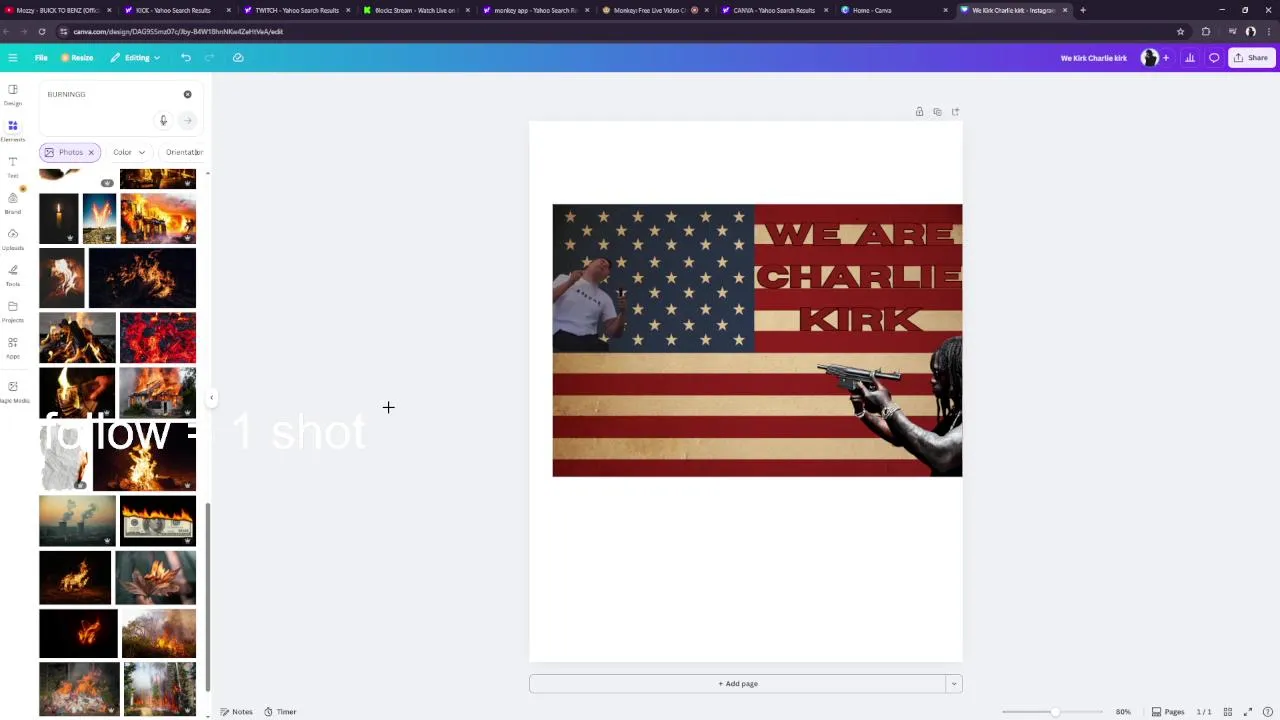Open the Uploads panel in sidebar
The height and width of the screenshot is (720, 1280).
(13, 238)
